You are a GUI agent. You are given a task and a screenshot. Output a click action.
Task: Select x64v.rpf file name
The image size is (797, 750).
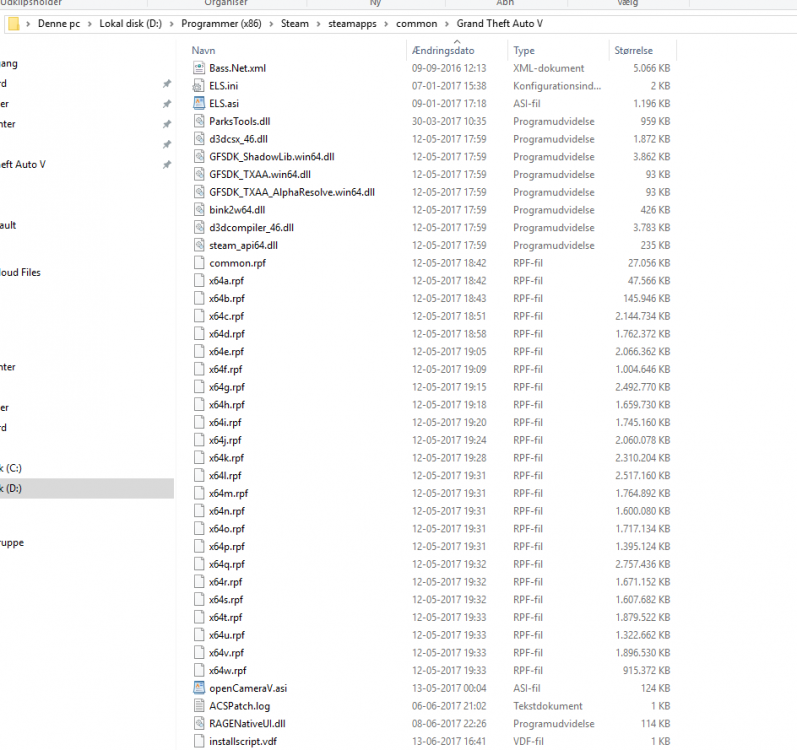pyautogui.click(x=226, y=652)
